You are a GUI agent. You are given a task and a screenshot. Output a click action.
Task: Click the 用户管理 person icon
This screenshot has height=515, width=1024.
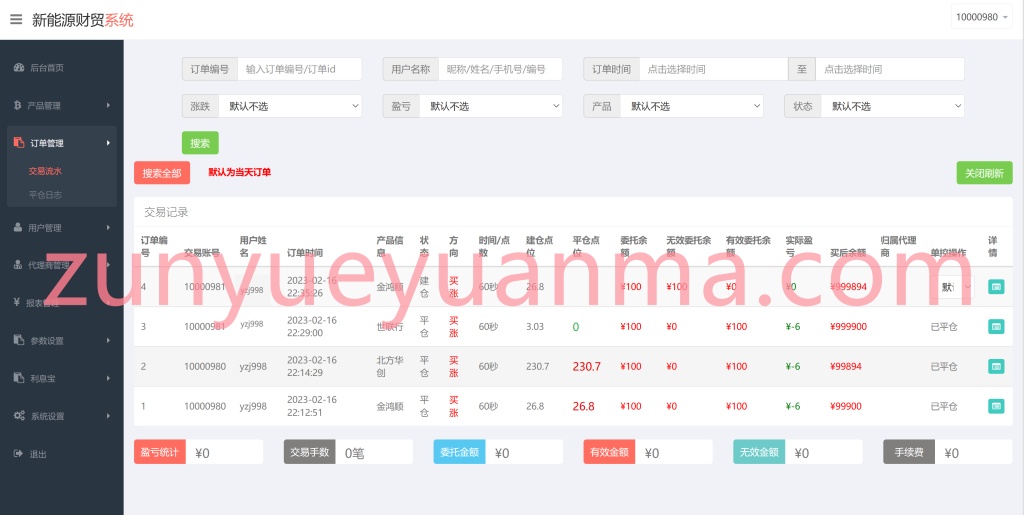click(18, 228)
